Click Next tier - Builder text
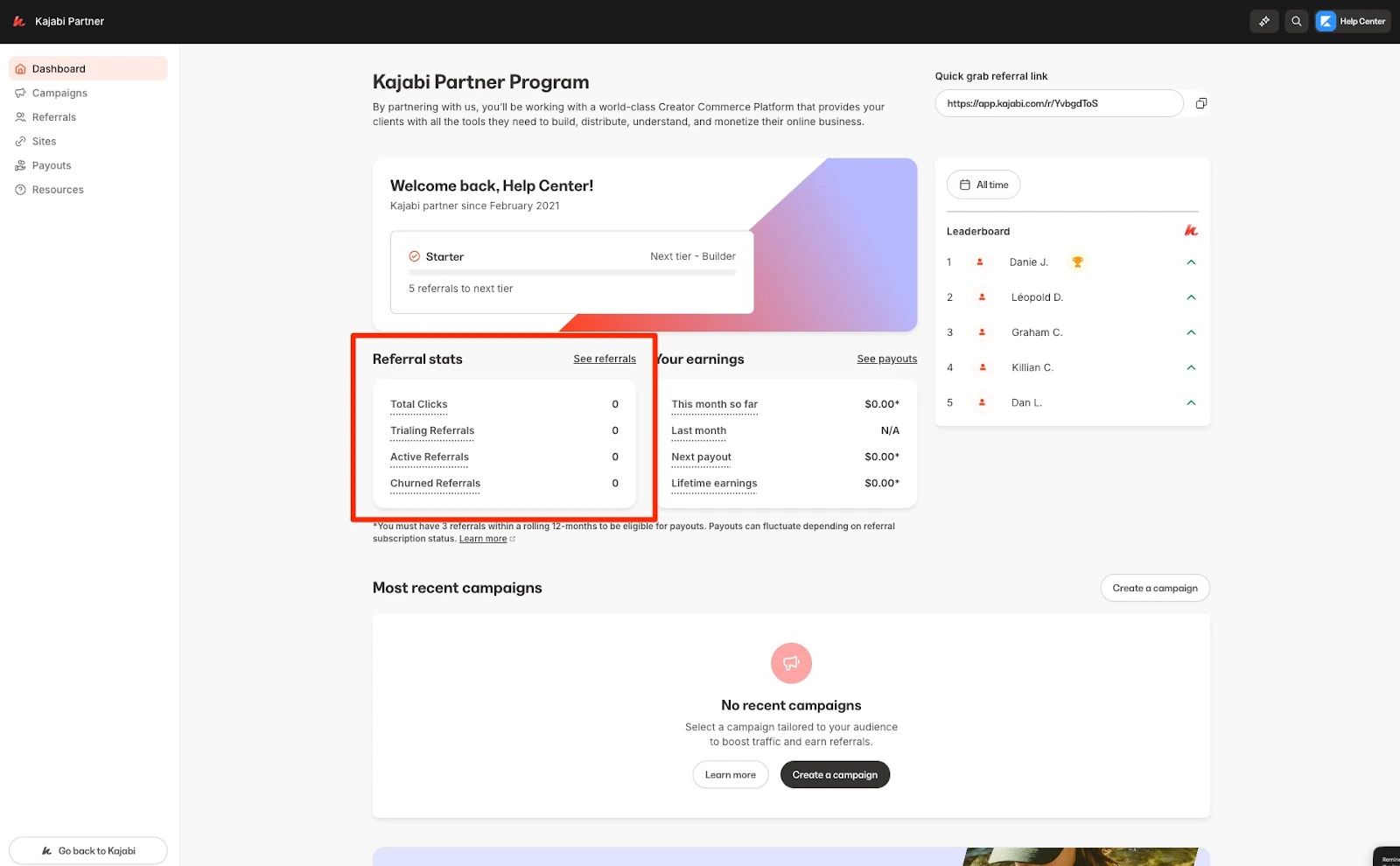 (x=693, y=256)
